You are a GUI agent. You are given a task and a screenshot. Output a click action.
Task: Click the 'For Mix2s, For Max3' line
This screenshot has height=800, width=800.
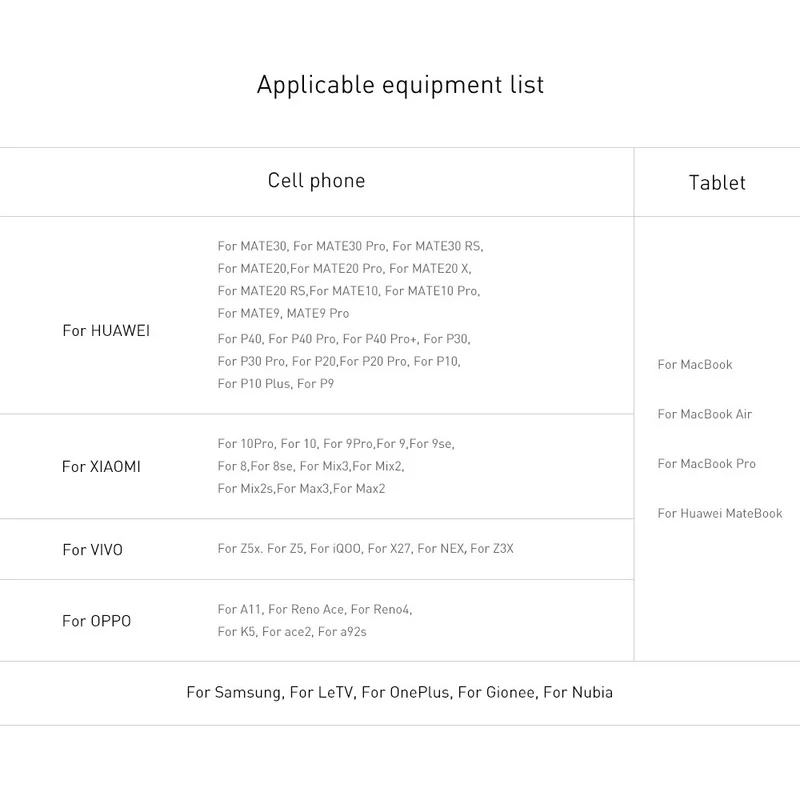[x=301, y=489]
